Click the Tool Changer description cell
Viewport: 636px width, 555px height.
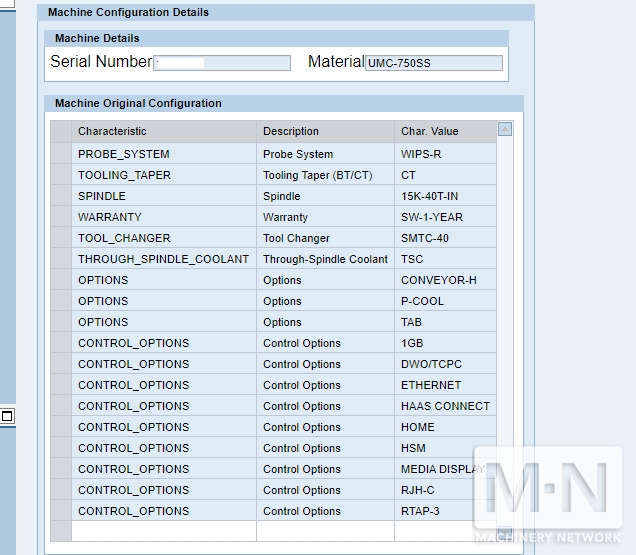click(x=325, y=238)
